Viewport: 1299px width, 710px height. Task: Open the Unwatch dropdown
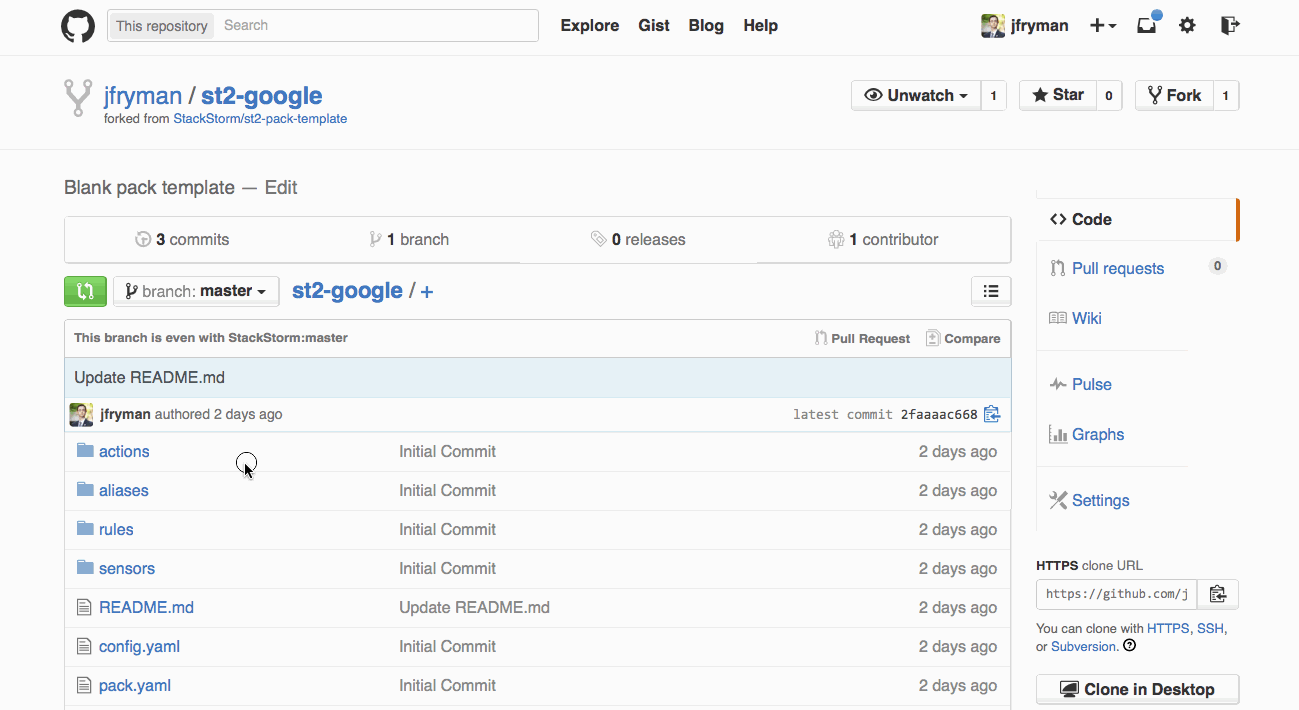[916, 95]
